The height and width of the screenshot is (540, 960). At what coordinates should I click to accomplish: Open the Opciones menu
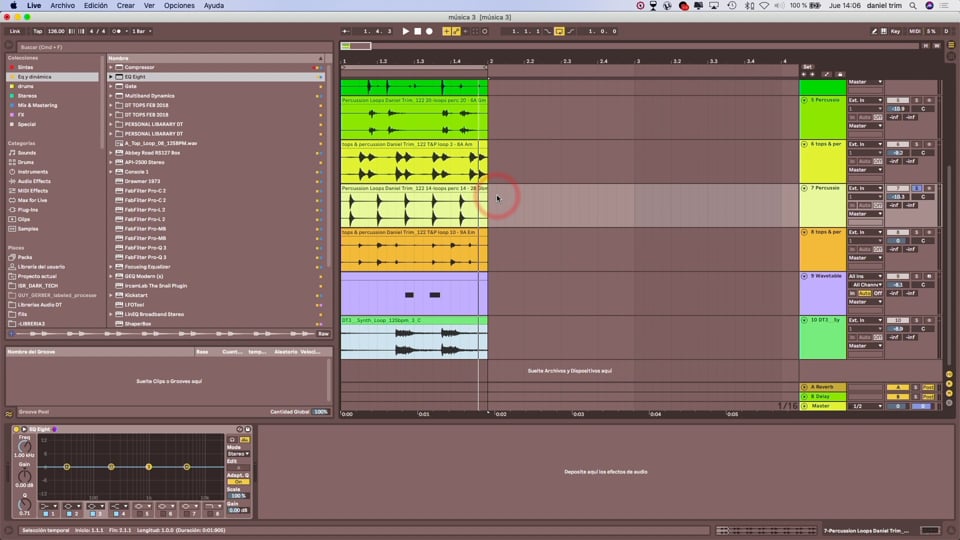(179, 6)
